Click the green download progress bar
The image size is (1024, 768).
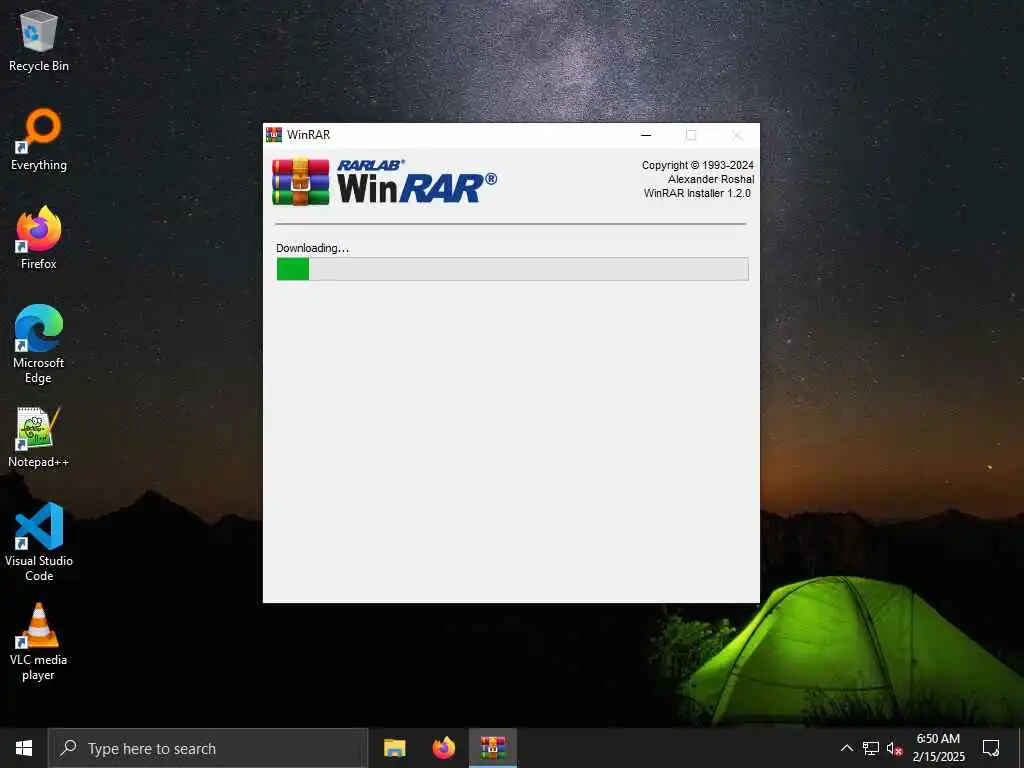[513, 269]
